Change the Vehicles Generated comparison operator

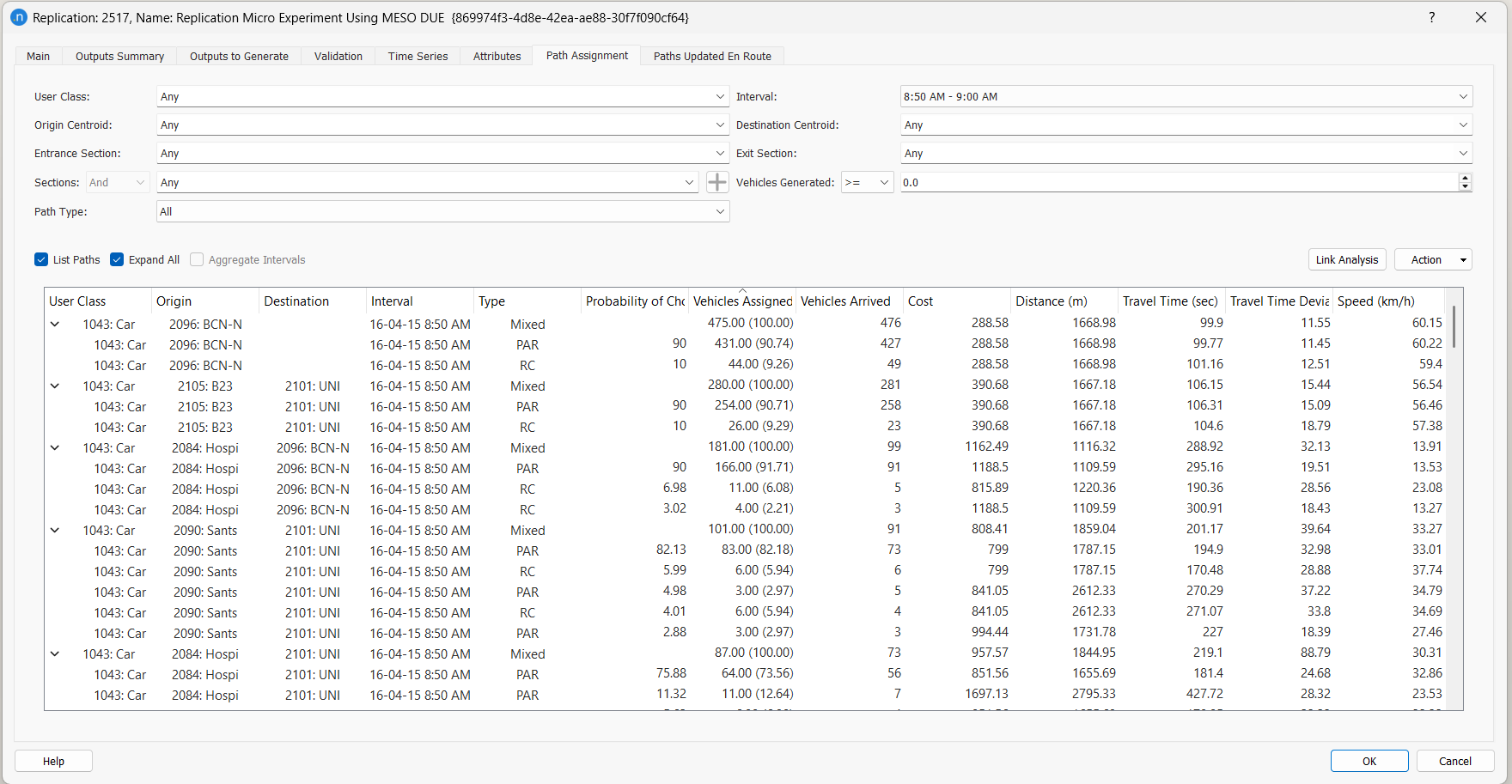867,182
